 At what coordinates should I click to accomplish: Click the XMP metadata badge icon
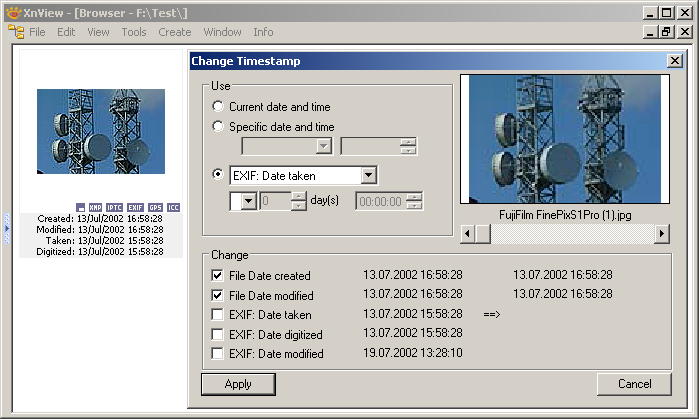click(95, 207)
